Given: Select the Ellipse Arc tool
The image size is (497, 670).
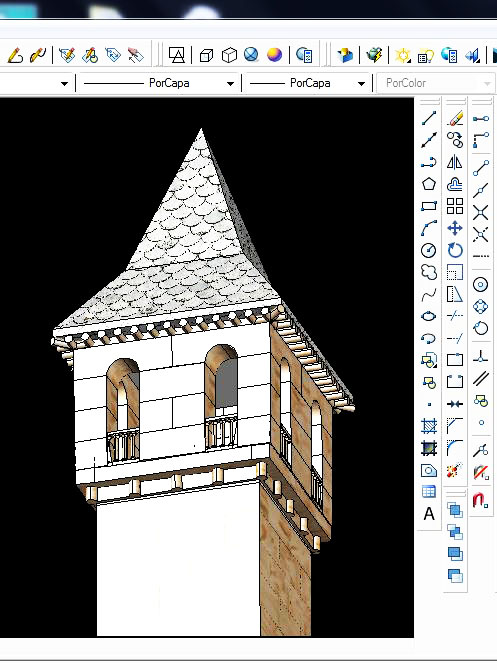Looking at the screenshot, I should (x=429, y=338).
